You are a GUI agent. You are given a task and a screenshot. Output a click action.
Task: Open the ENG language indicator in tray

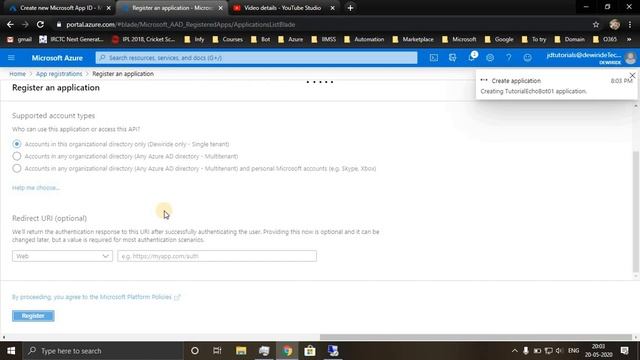tap(573, 351)
